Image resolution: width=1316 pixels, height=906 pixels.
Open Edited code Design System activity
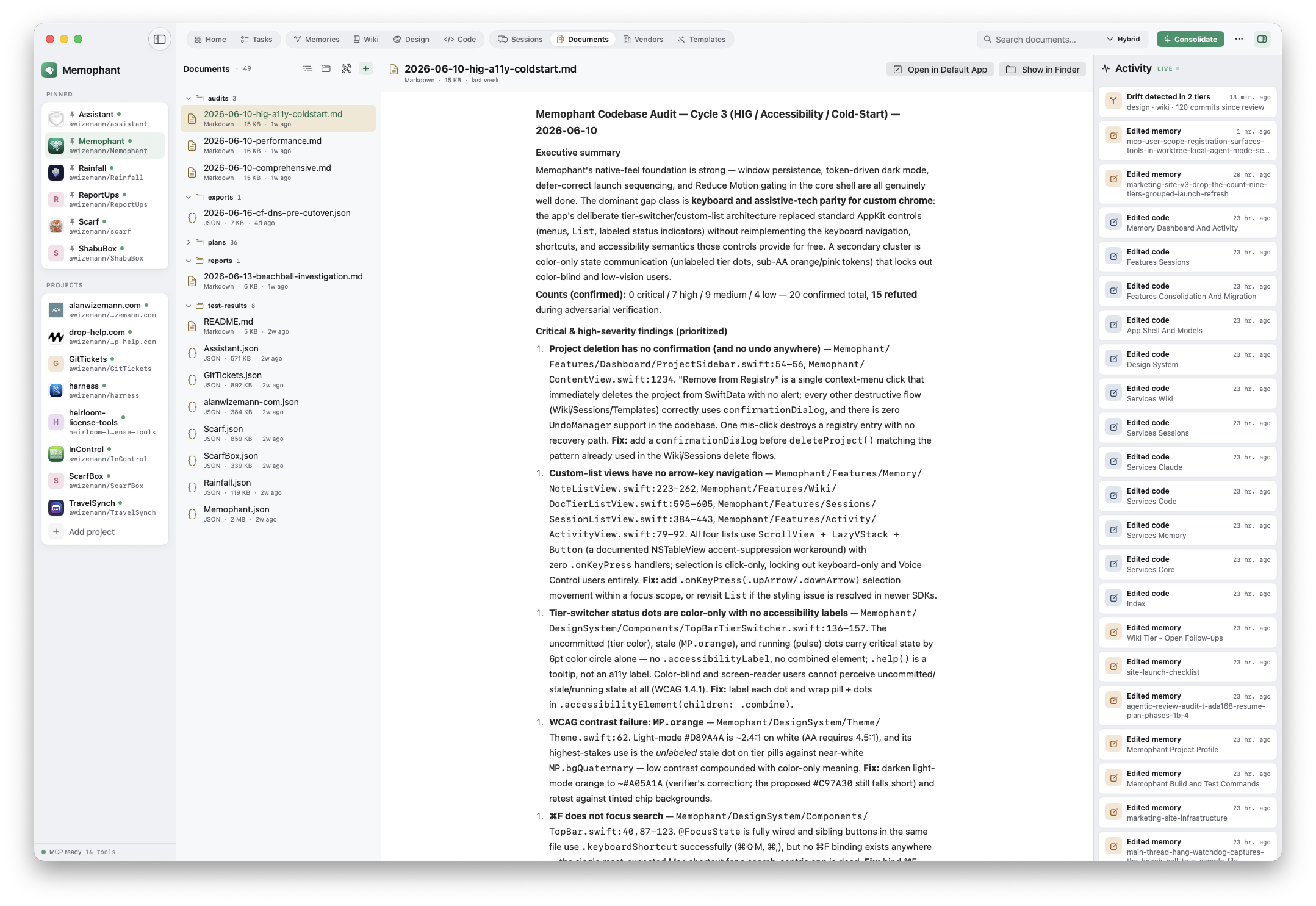click(x=1187, y=359)
